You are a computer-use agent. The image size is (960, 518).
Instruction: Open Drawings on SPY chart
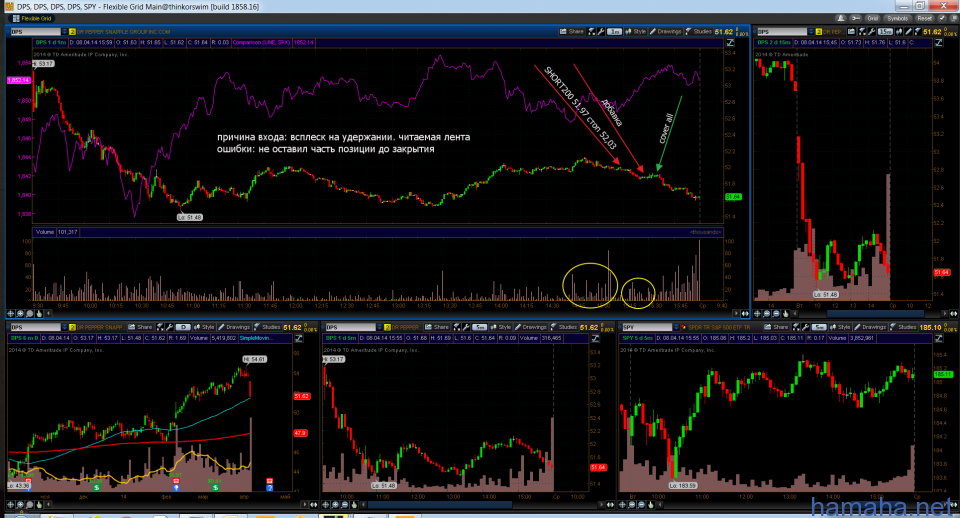[869, 327]
